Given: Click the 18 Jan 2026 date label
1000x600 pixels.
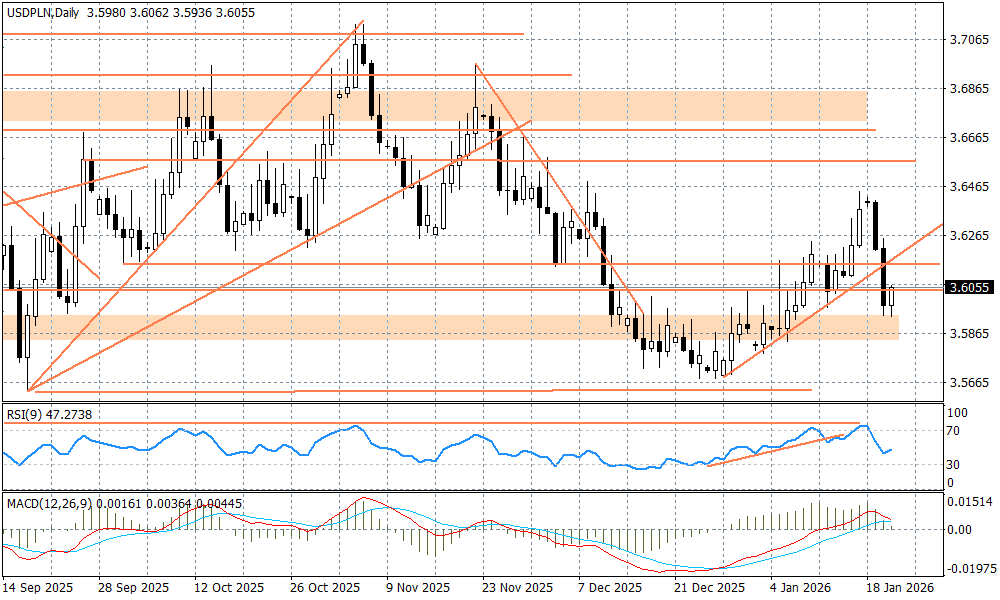Looking at the screenshot, I should (x=899, y=589).
